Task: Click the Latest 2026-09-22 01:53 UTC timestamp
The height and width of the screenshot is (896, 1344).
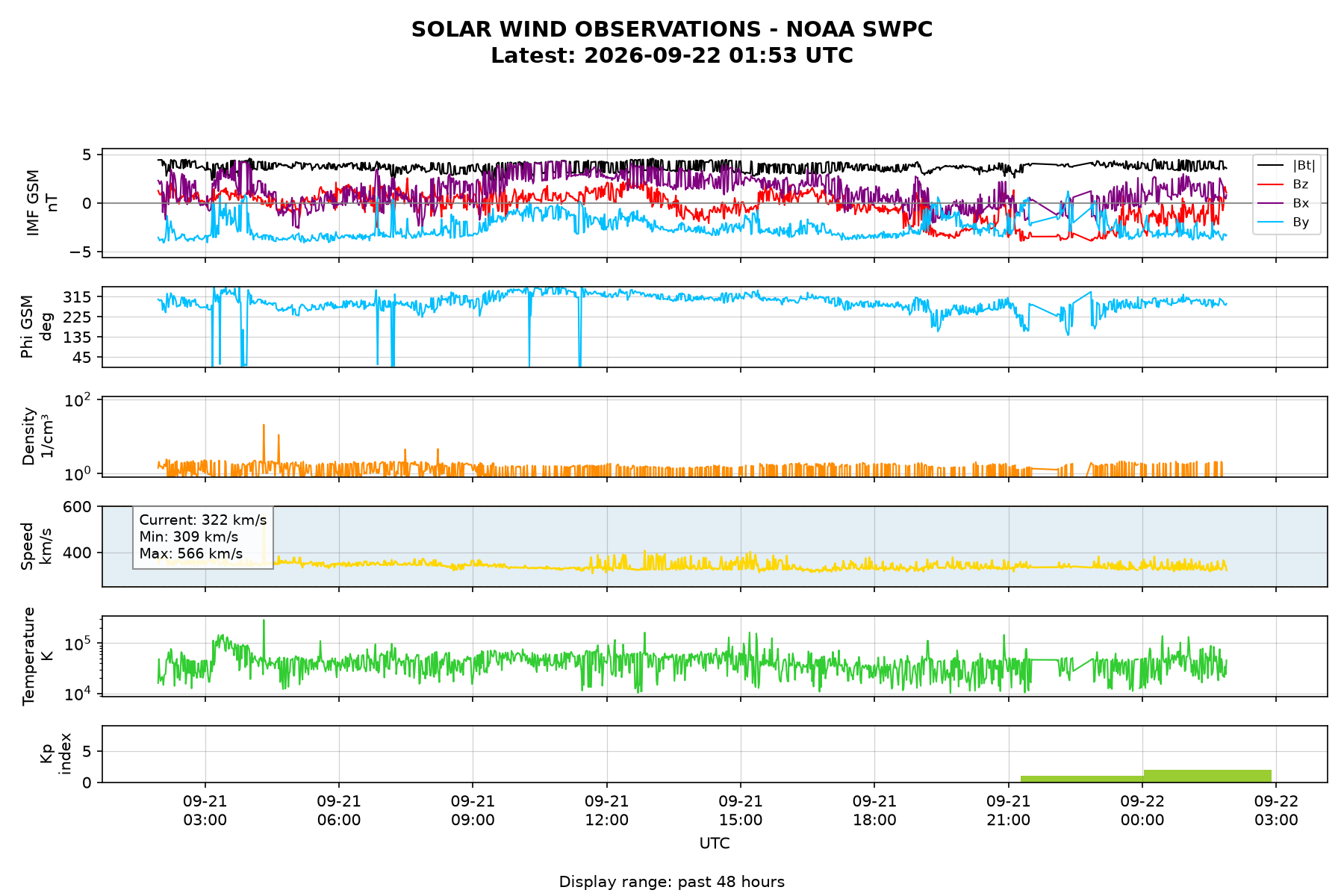Action: click(x=672, y=56)
